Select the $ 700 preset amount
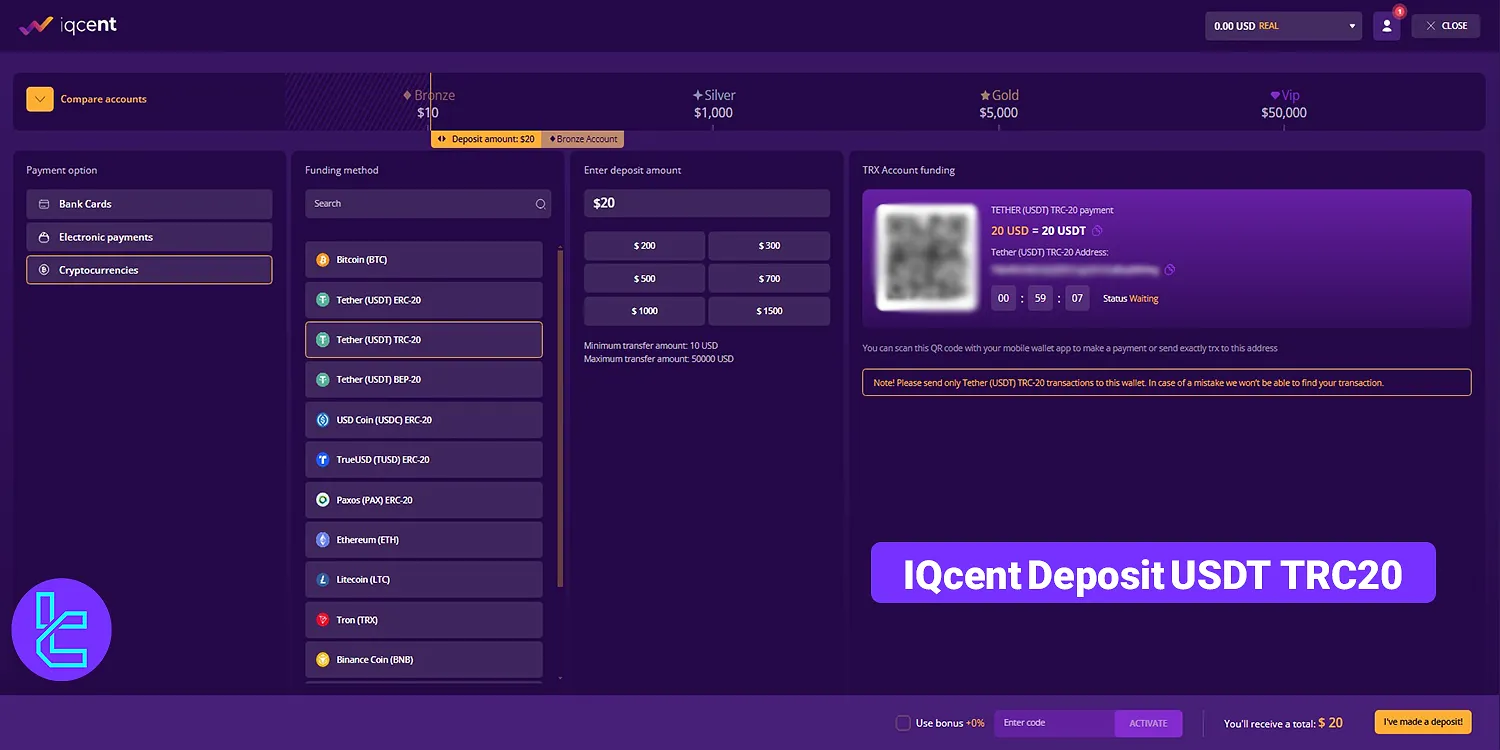The width and height of the screenshot is (1500, 750). click(x=769, y=279)
